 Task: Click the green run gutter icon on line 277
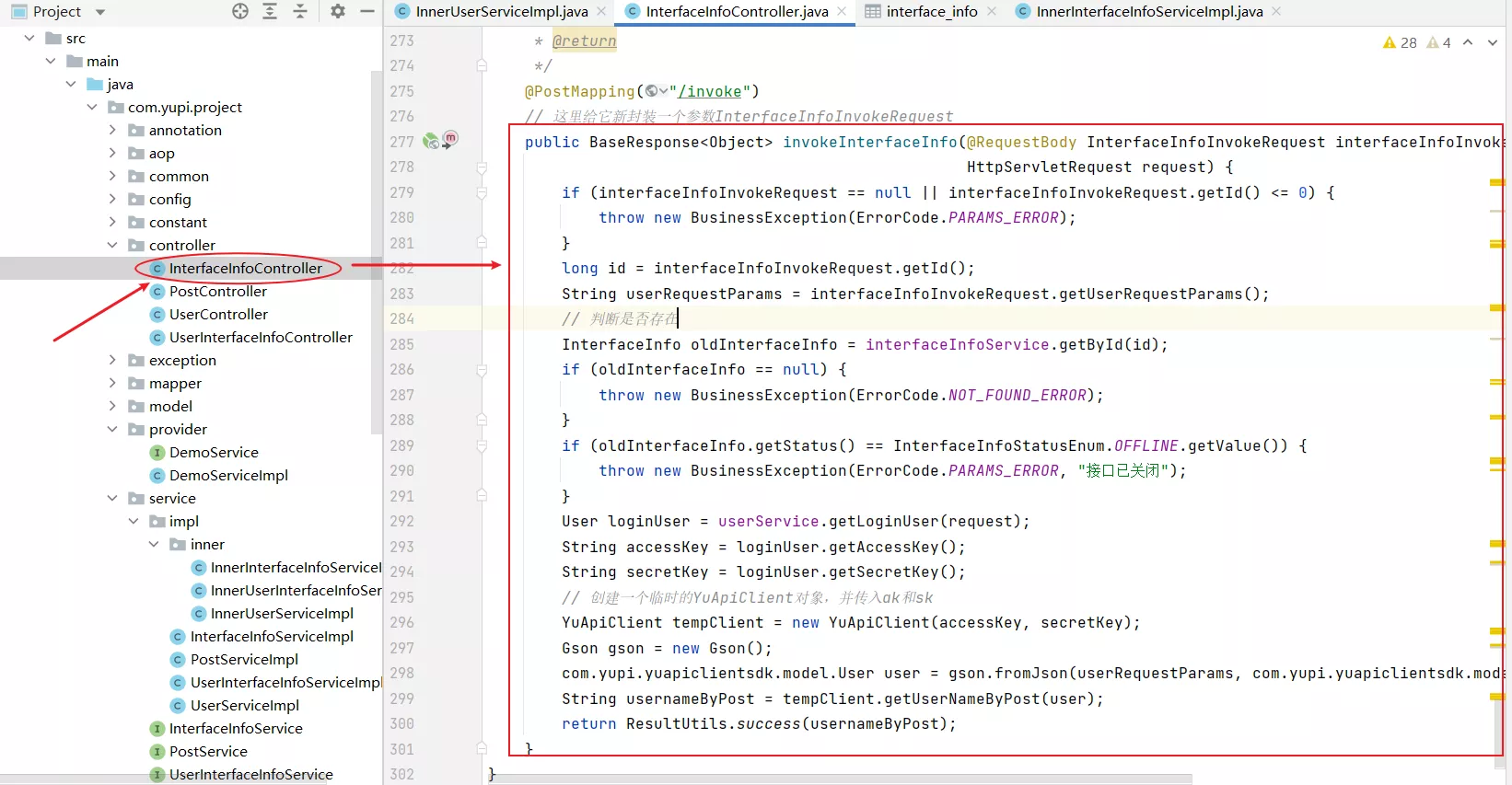click(431, 141)
